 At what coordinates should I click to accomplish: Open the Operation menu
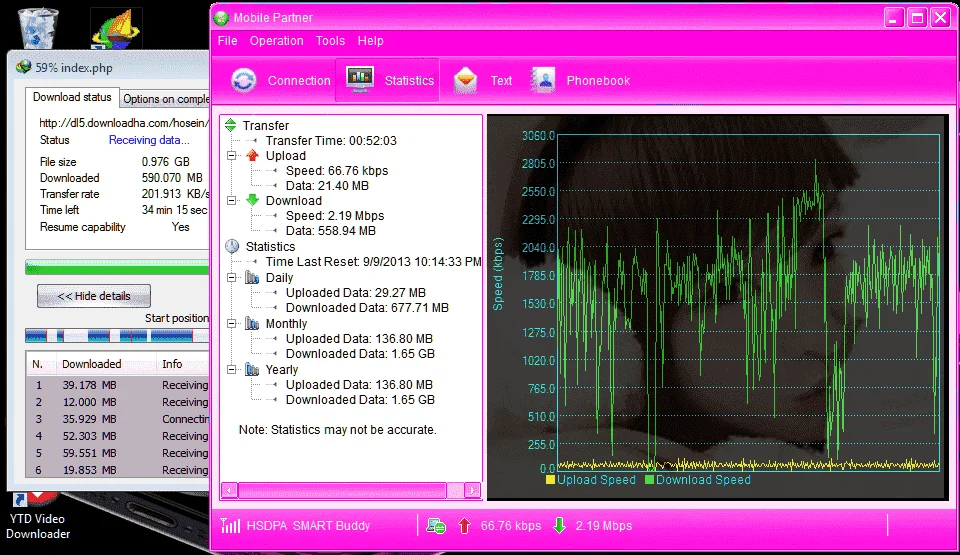276,40
